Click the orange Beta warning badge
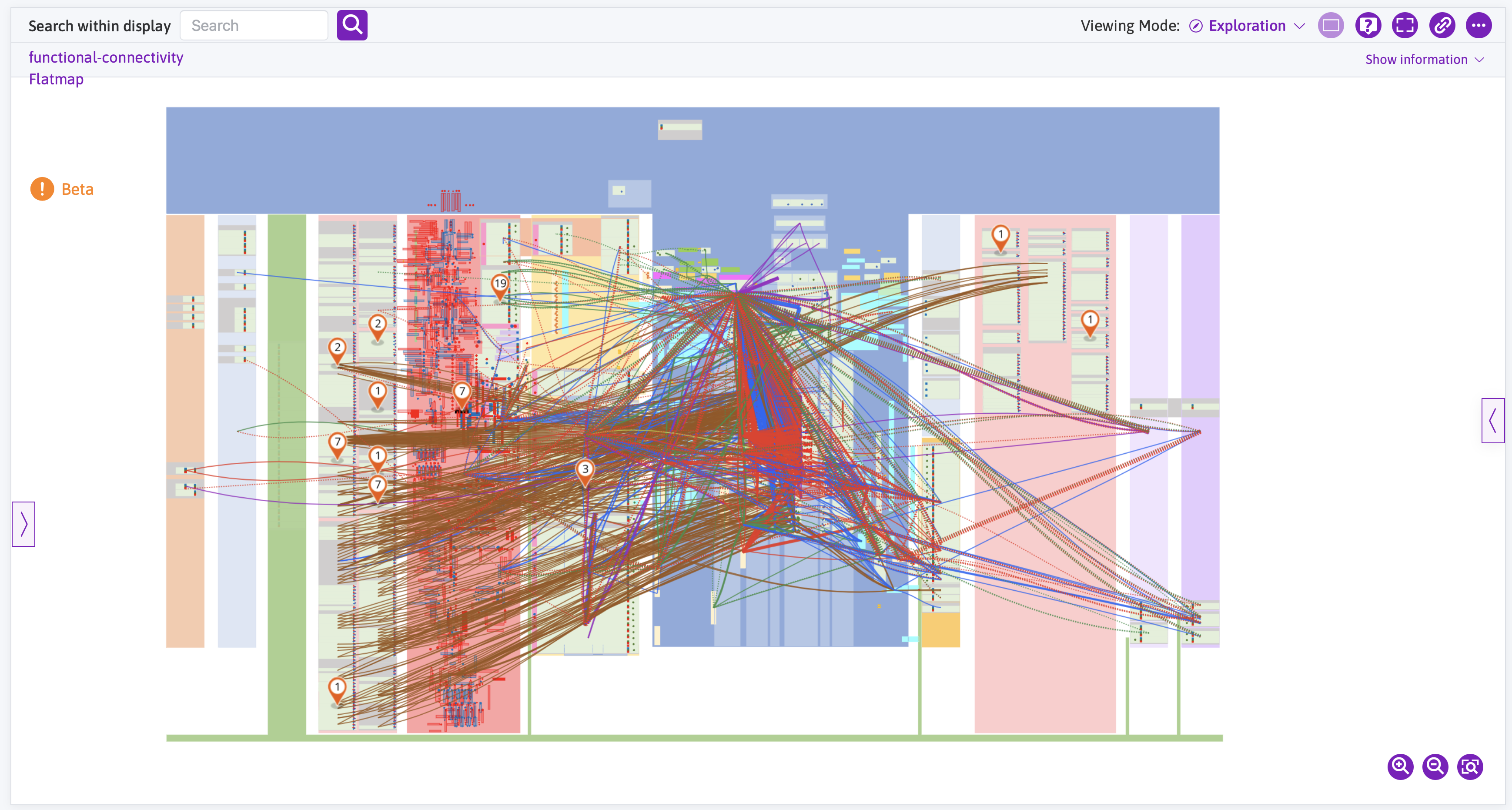The image size is (1512, 810). pyautogui.click(x=42, y=189)
